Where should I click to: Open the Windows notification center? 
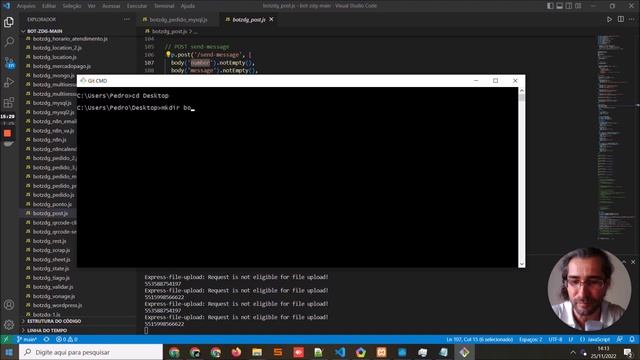[x=629, y=352]
